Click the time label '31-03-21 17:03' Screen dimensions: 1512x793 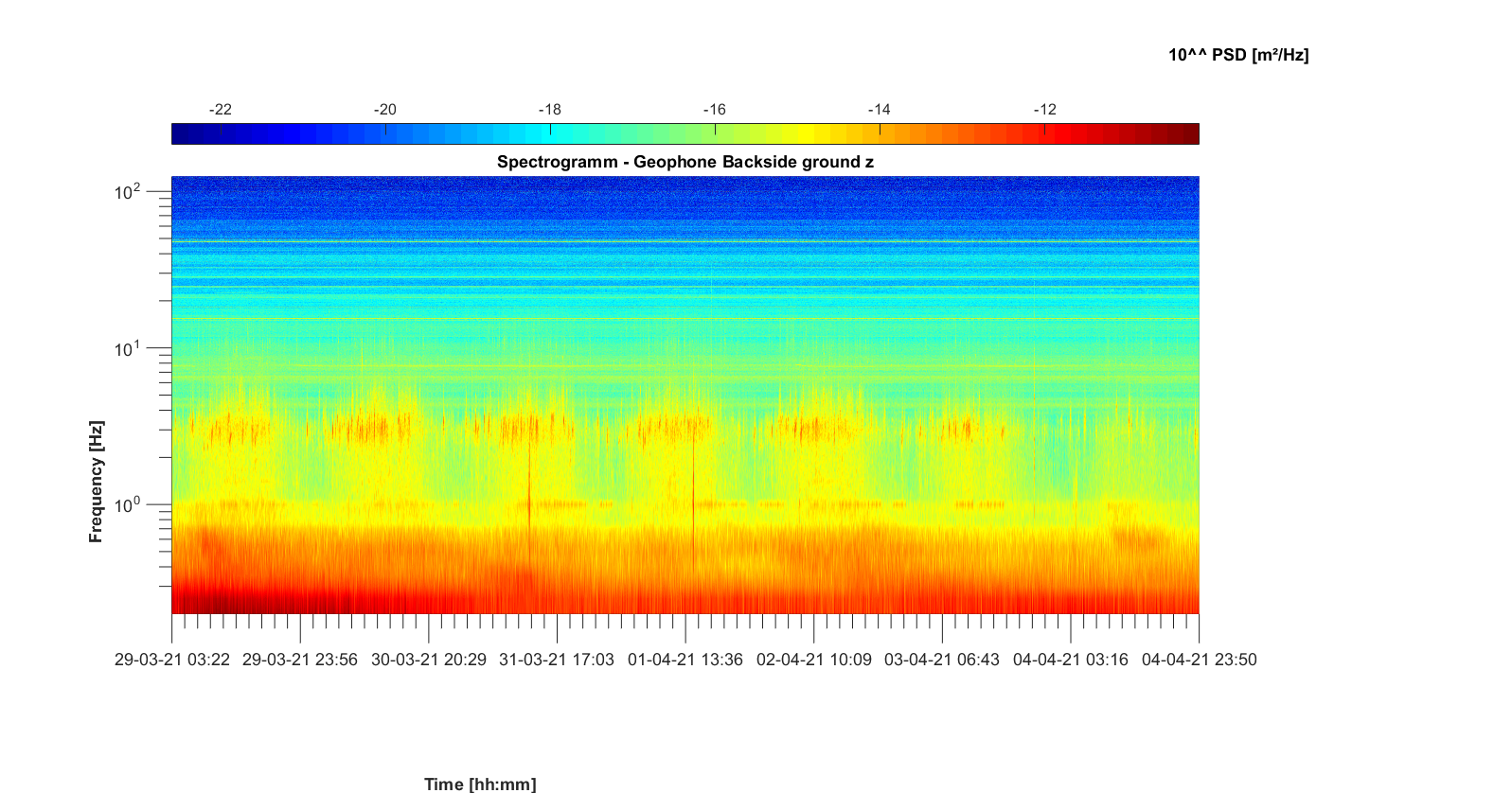(557, 660)
